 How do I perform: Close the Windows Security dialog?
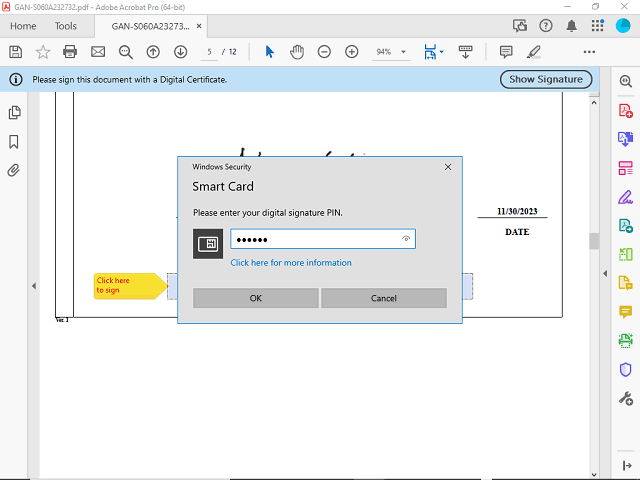[448, 167]
